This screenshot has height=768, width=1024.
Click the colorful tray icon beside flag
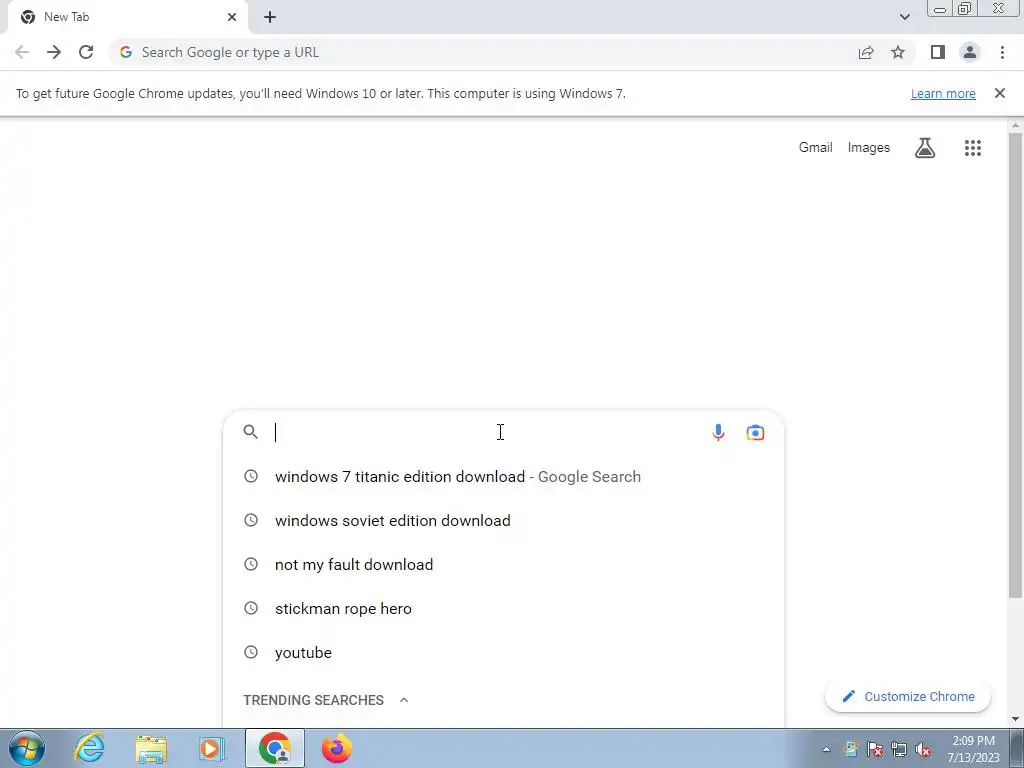point(851,750)
